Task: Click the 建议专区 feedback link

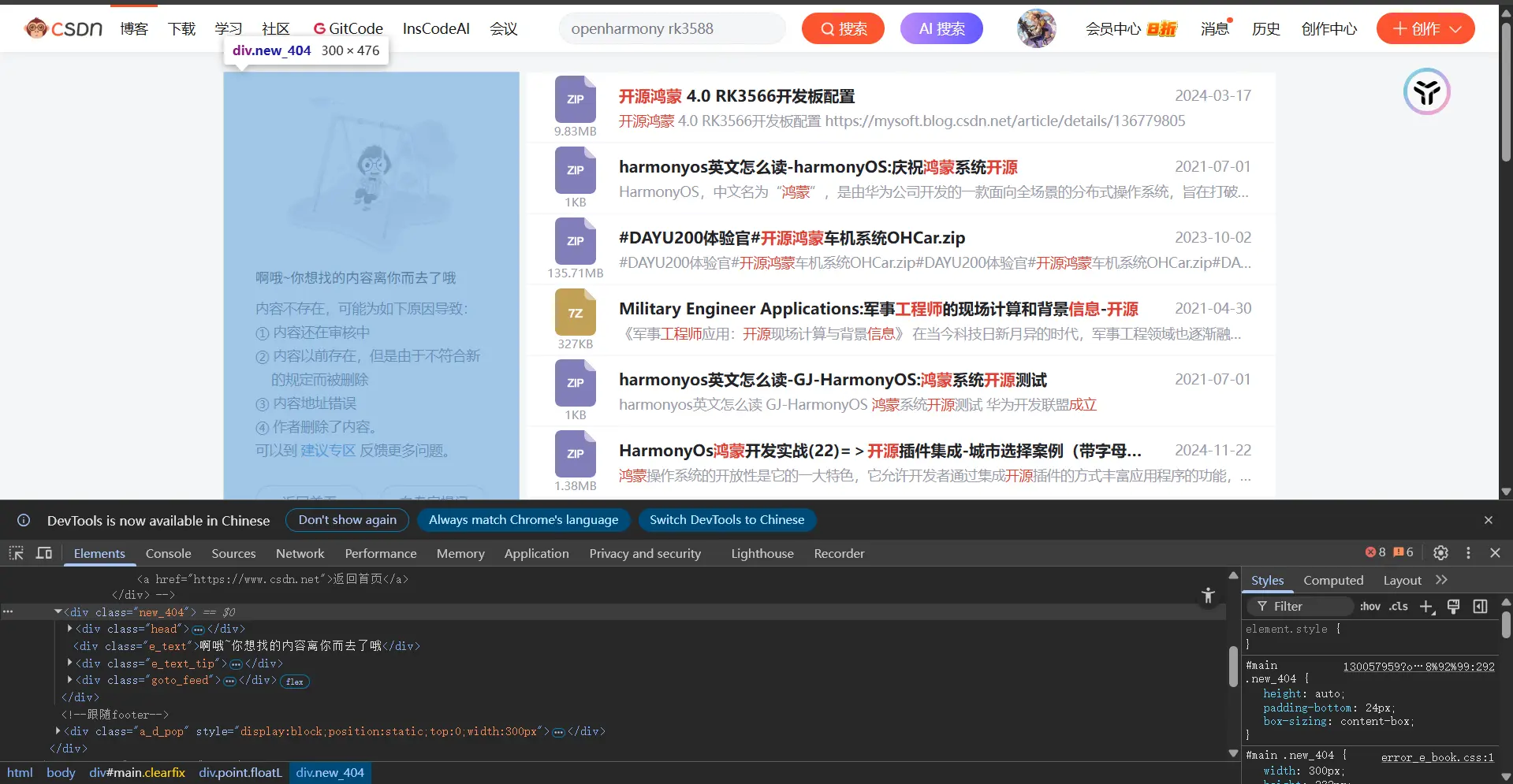Action: coord(328,451)
